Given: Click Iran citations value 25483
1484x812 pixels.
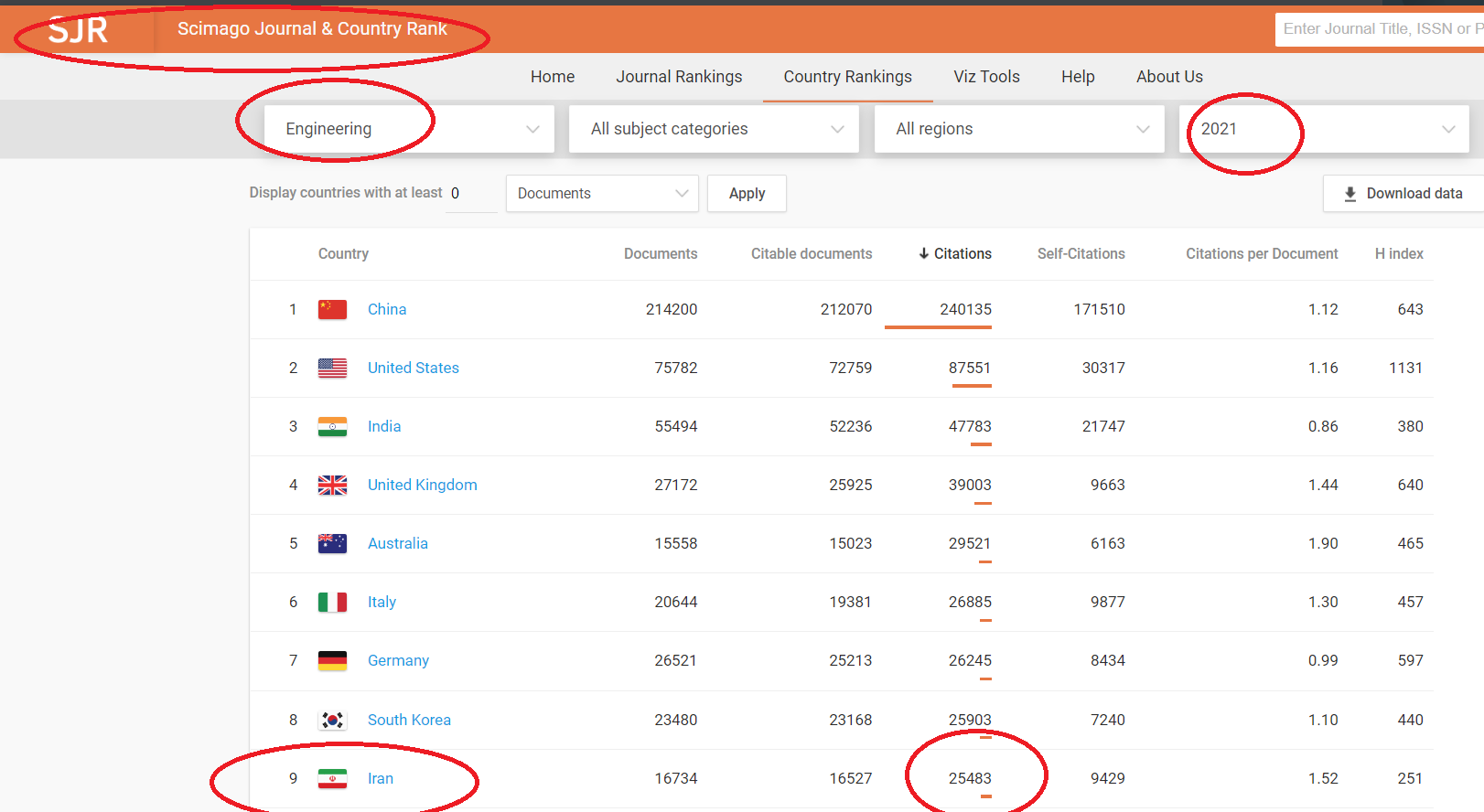Looking at the screenshot, I should coord(970,778).
